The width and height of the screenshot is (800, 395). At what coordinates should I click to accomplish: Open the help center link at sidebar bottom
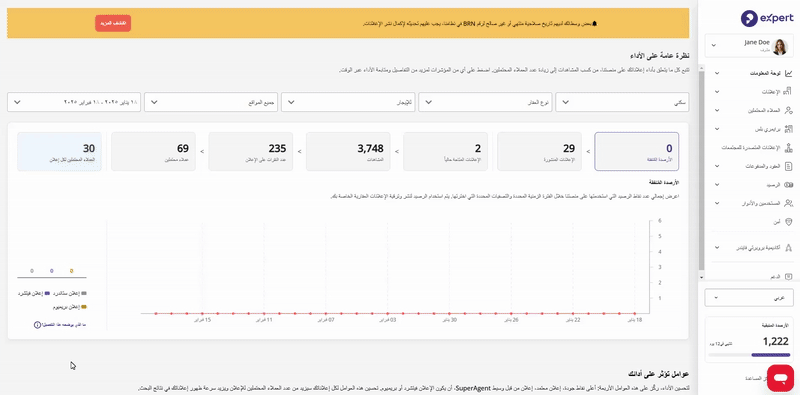(x=755, y=379)
